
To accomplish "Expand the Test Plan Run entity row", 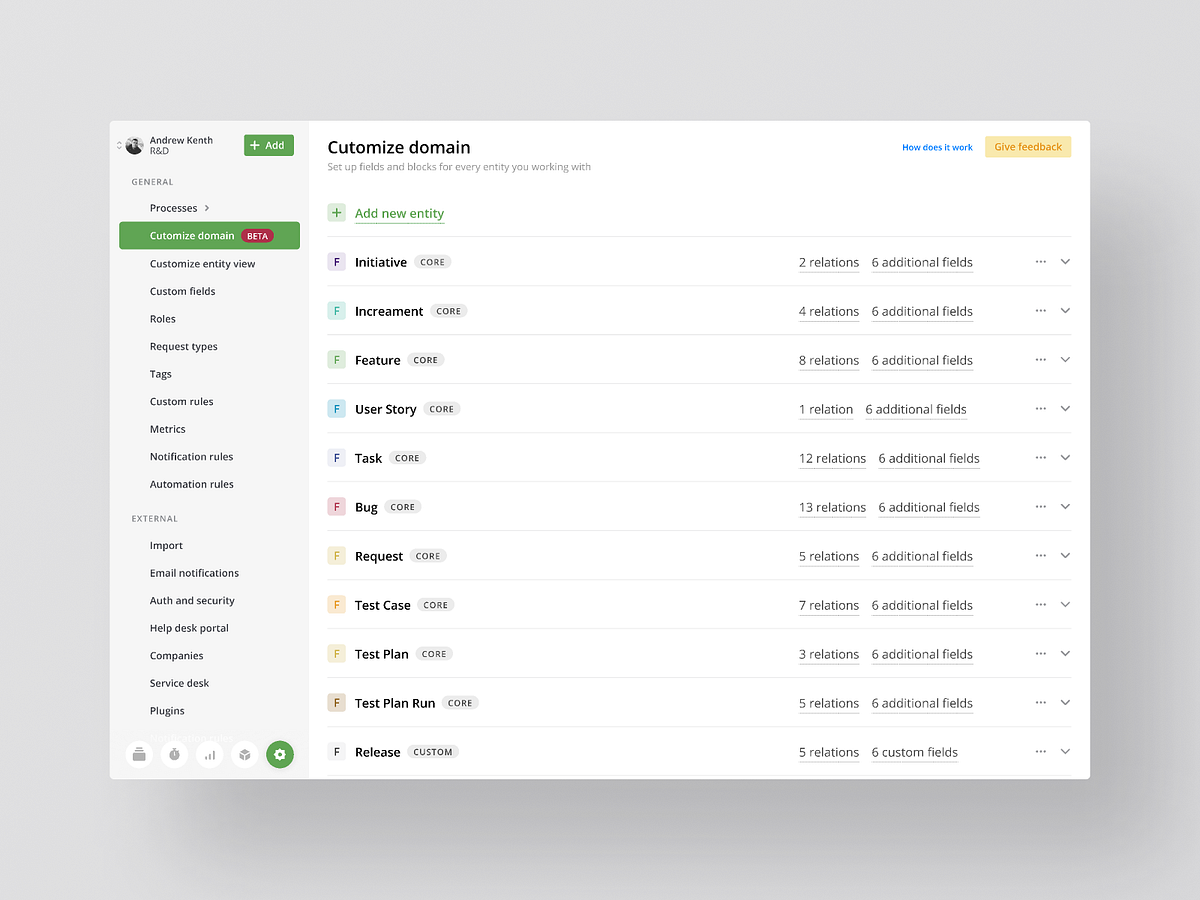I will [x=1065, y=703].
